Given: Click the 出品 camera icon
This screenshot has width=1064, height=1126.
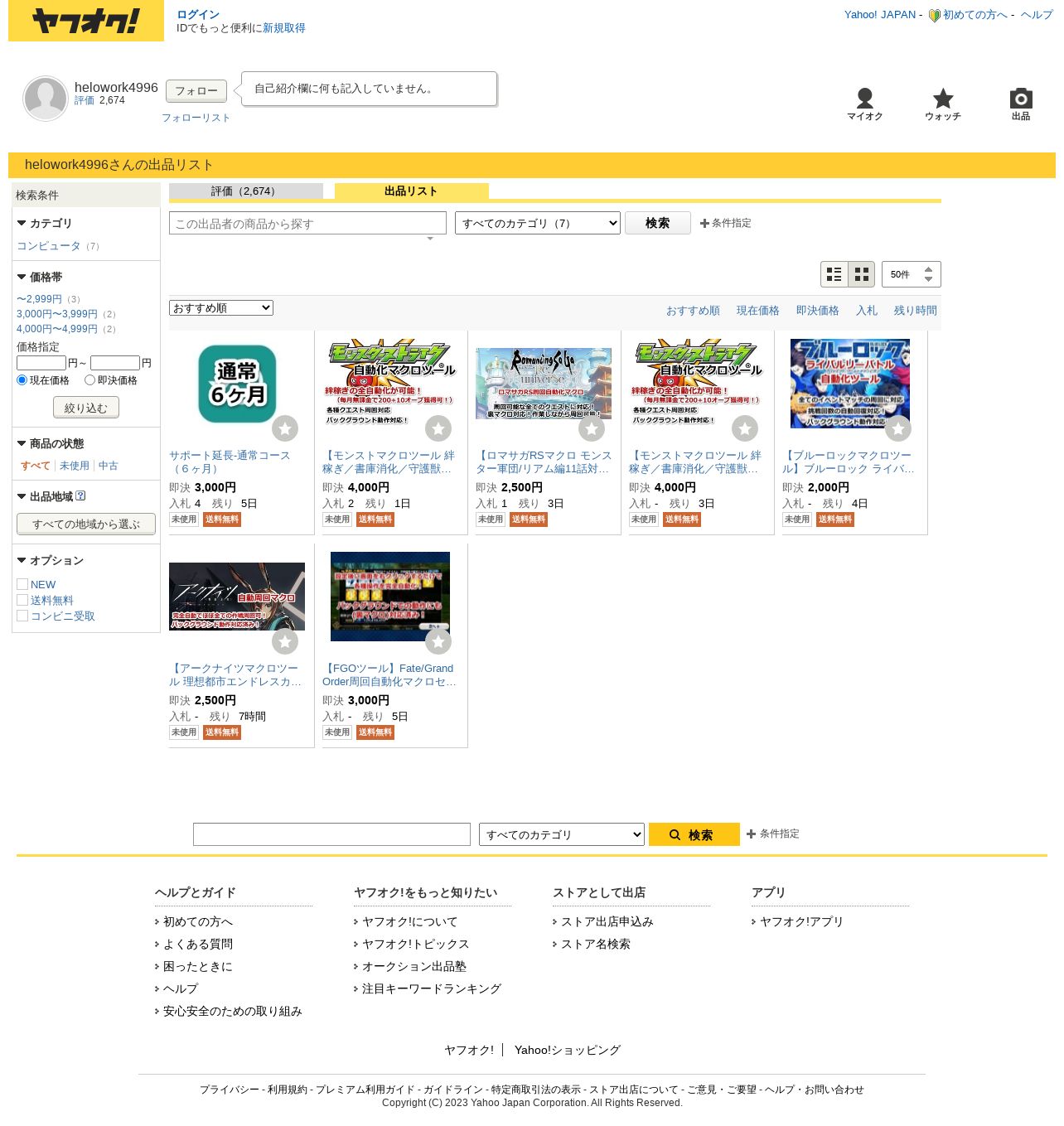Looking at the screenshot, I should pyautogui.click(x=1021, y=104).
